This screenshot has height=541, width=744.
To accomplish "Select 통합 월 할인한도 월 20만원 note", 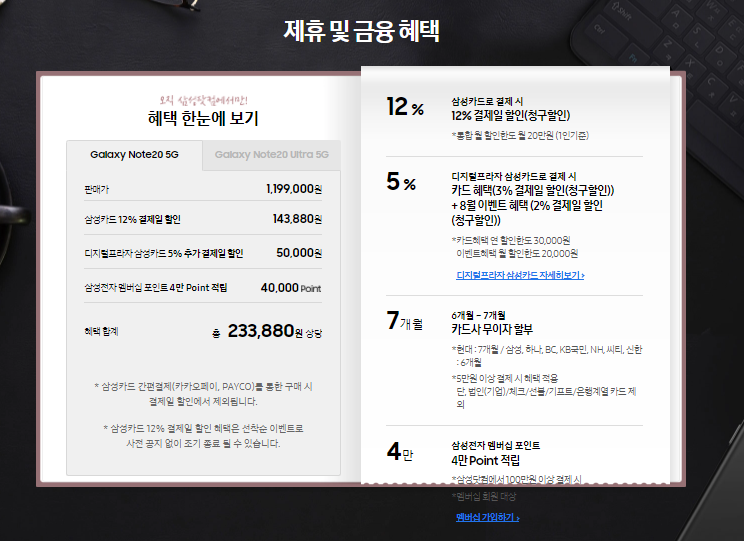I will (x=520, y=136).
